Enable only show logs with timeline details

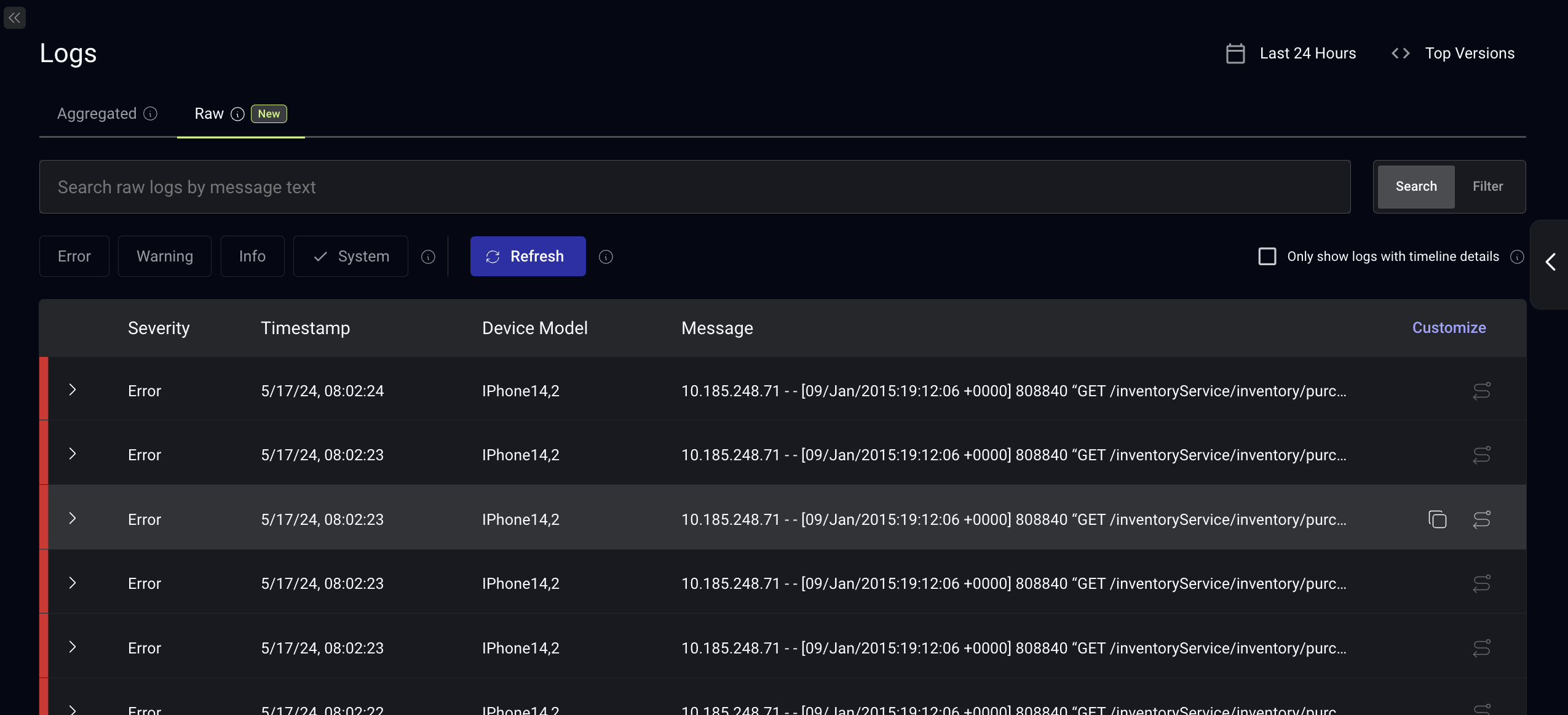click(1267, 257)
